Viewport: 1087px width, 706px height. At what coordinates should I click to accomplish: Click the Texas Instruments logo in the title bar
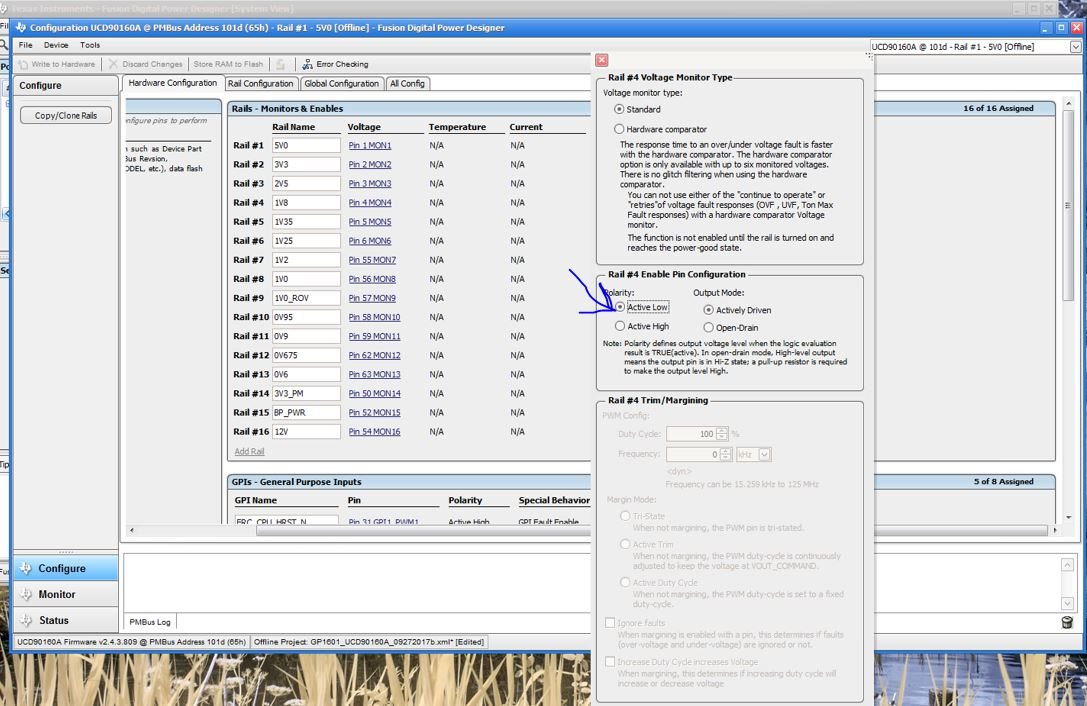pos(21,28)
